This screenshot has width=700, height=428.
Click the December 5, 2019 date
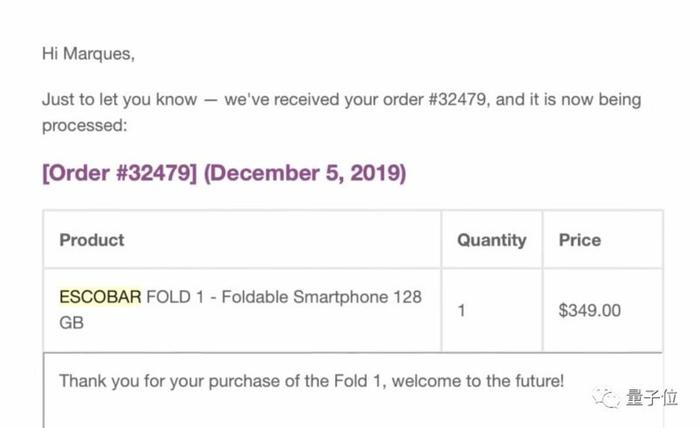pos(305,173)
